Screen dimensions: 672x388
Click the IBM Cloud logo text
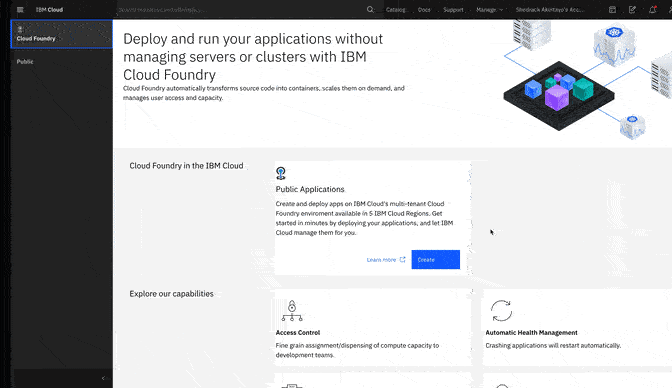[49, 9]
